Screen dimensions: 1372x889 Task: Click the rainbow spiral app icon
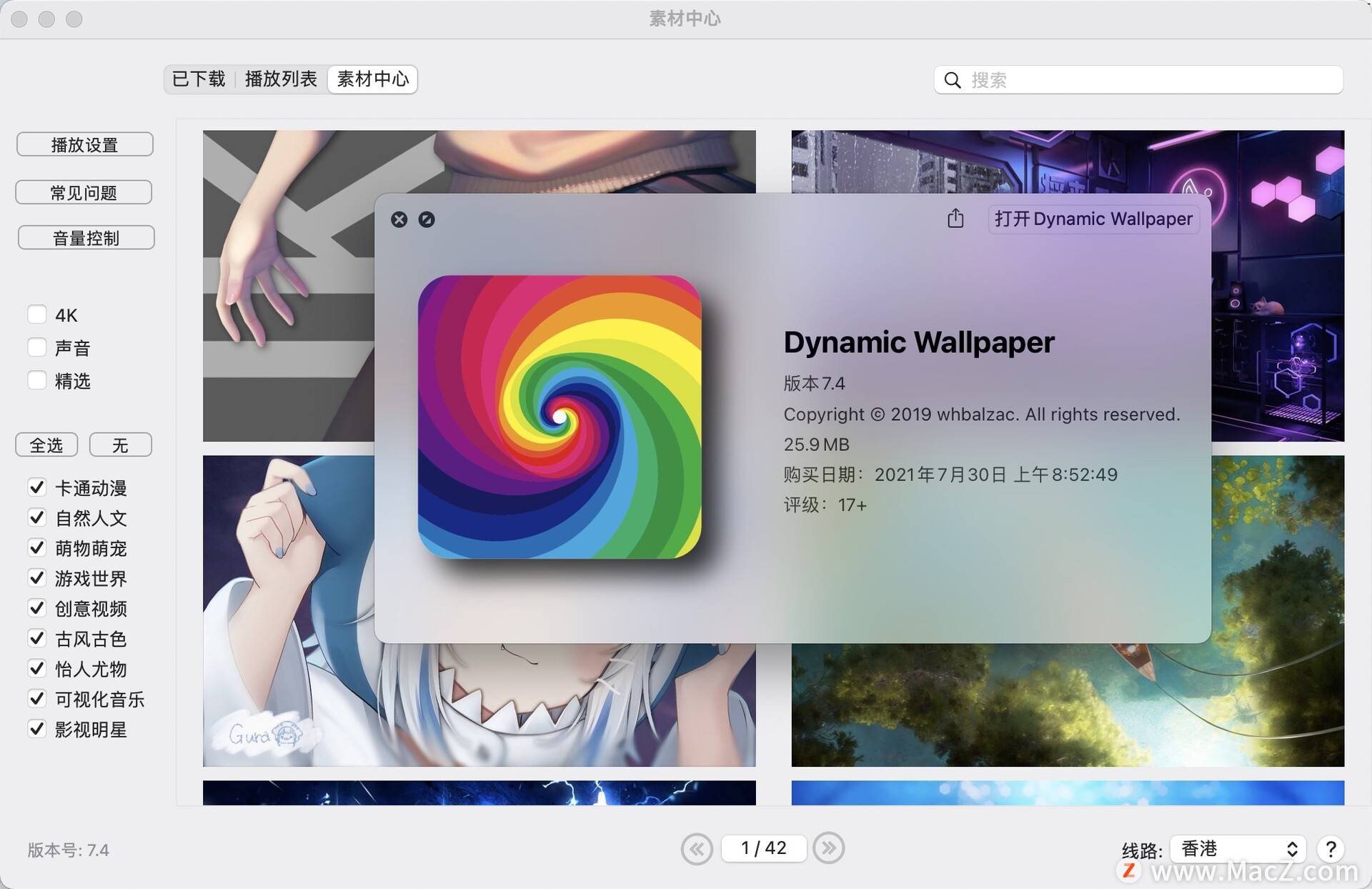[x=560, y=417]
